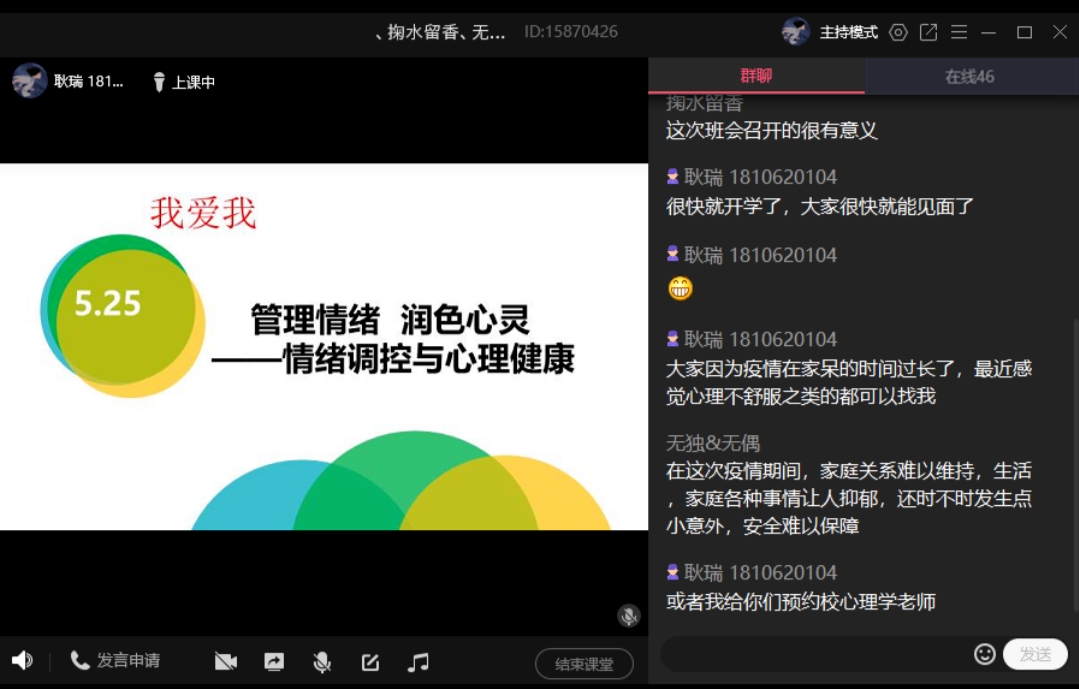Viewport: 1079px width, 689px height.
Task: Click the pop-out window icon
Action: coord(928,32)
